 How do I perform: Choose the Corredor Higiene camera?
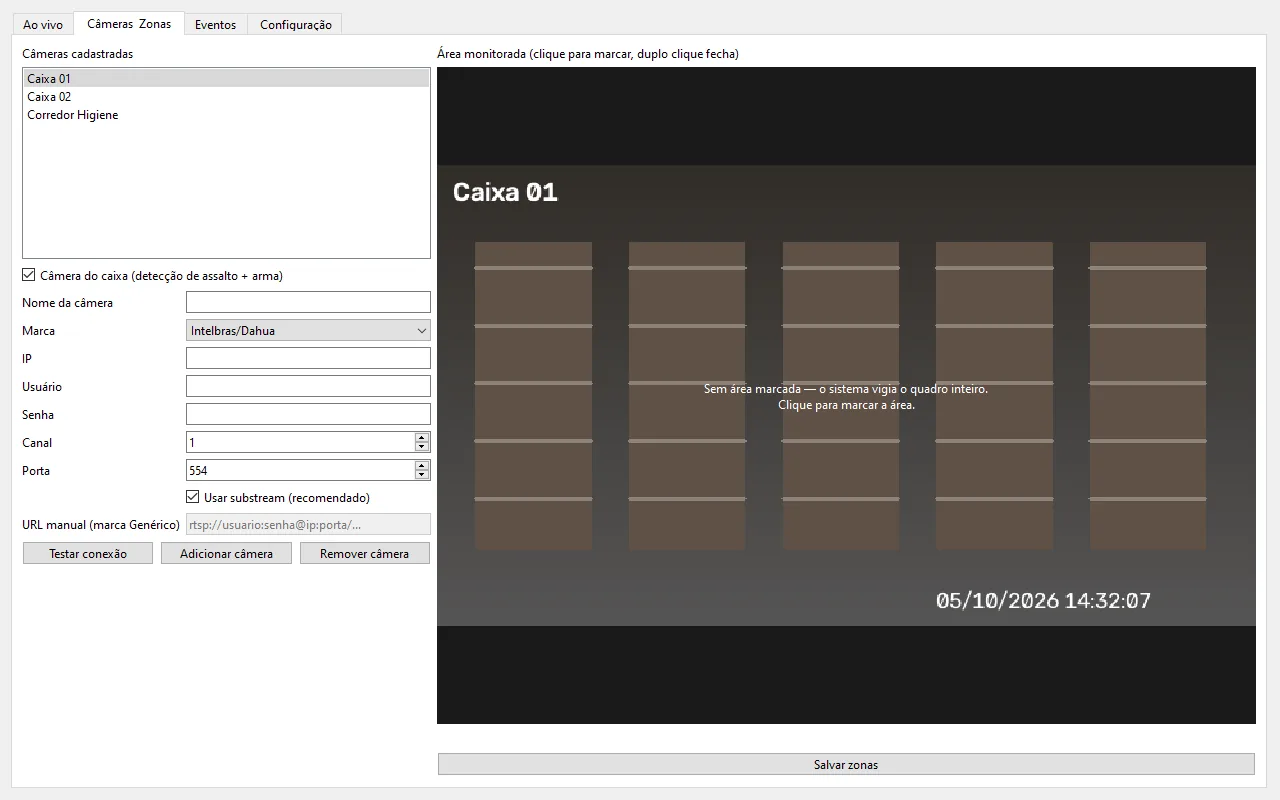(226, 115)
